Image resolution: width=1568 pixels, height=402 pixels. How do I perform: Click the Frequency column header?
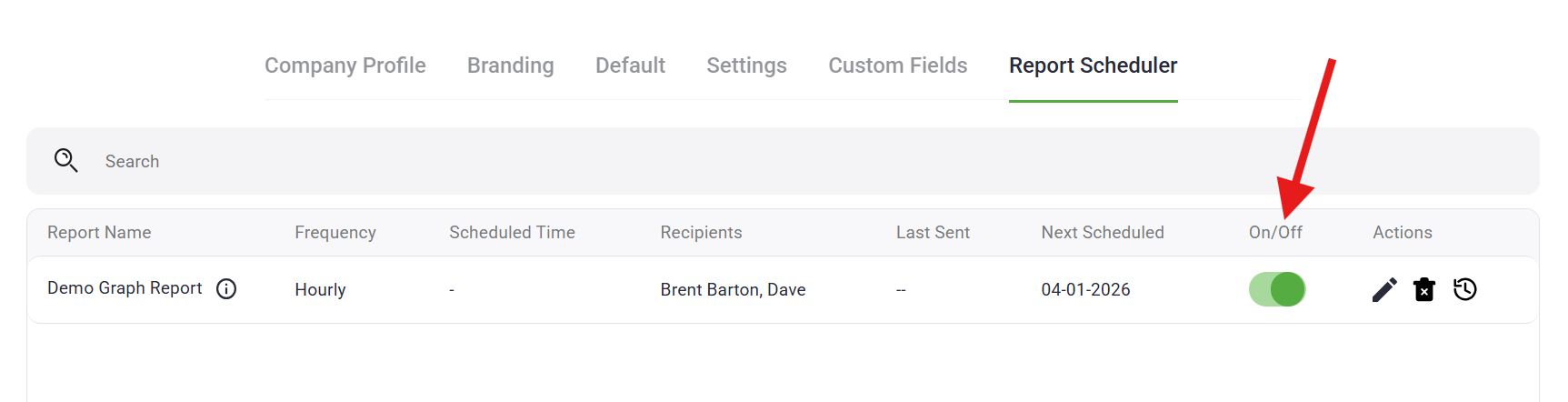(335, 232)
